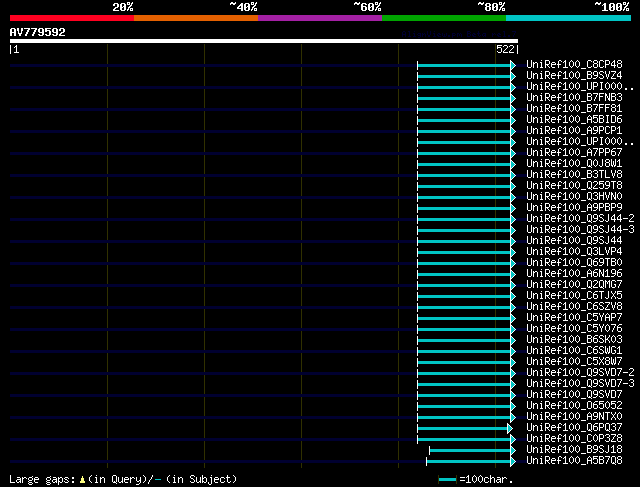Select the UniRef100_C5YAP7 label

pyautogui.click(x=574, y=318)
